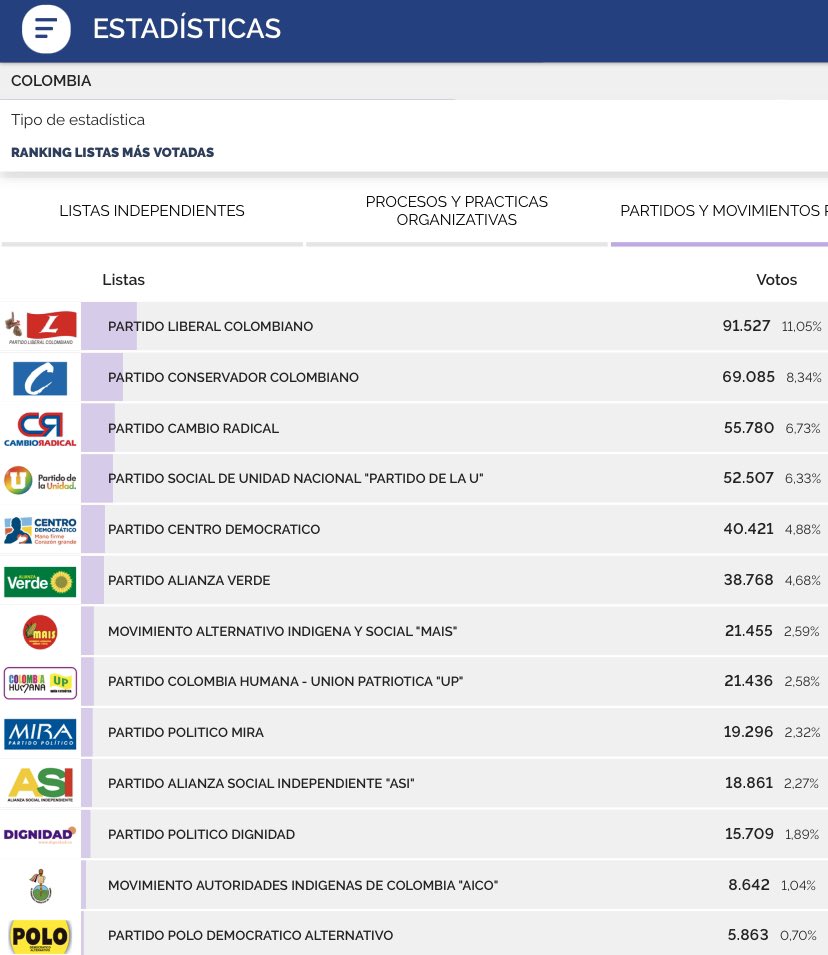Image resolution: width=828 pixels, height=955 pixels.
Task: Click the Colombia Humana UP logo
Action: tap(40, 683)
